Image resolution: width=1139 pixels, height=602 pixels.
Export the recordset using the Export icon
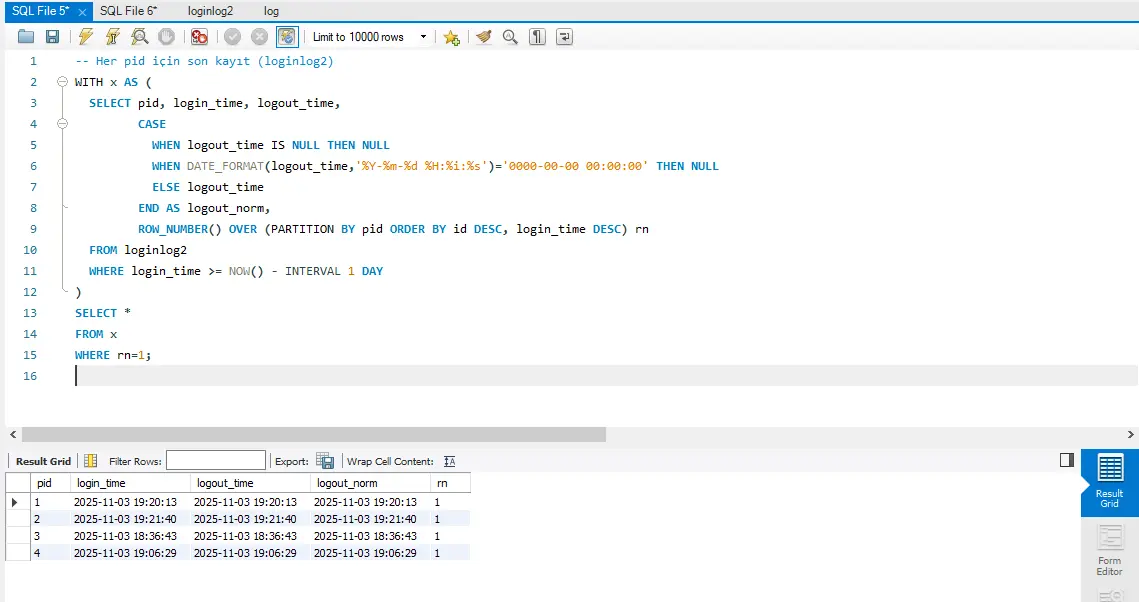tap(325, 461)
